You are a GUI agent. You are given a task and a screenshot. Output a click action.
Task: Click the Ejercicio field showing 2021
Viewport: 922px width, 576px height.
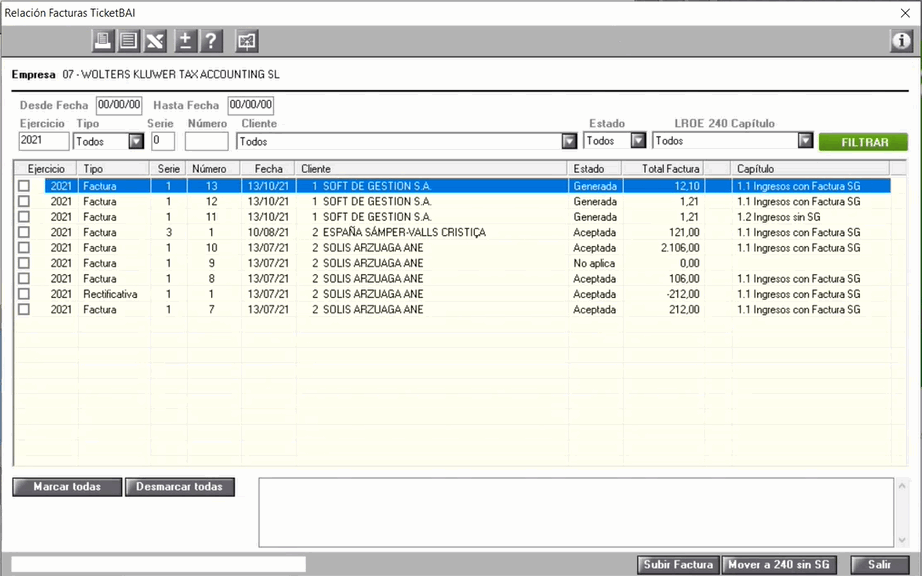44,141
